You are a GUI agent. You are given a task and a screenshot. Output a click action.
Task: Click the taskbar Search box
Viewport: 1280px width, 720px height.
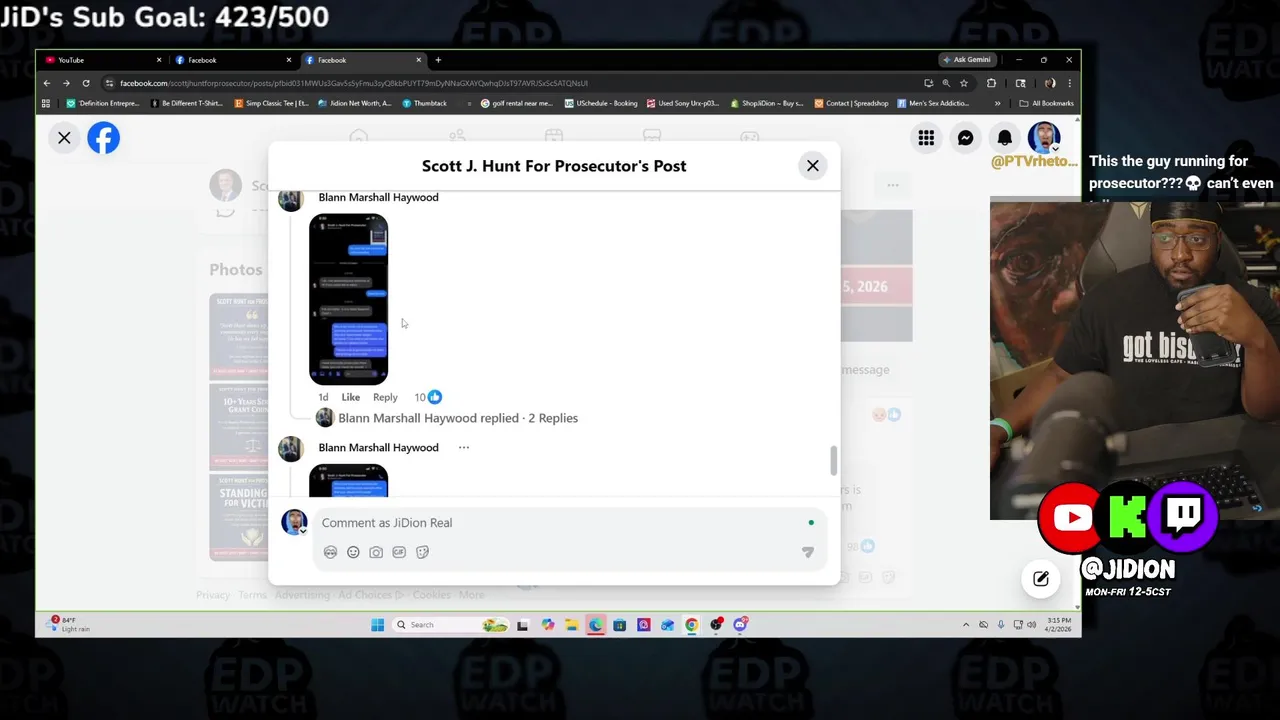(x=450, y=625)
